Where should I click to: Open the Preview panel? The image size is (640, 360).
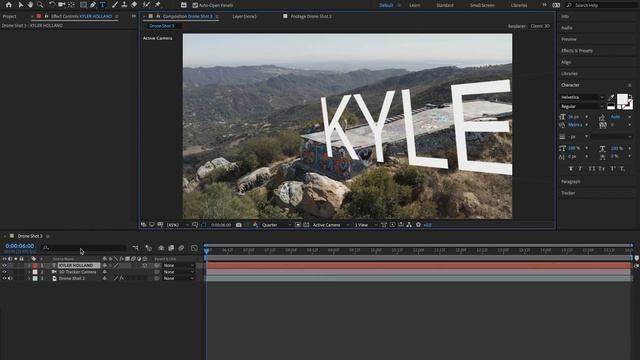coord(569,39)
